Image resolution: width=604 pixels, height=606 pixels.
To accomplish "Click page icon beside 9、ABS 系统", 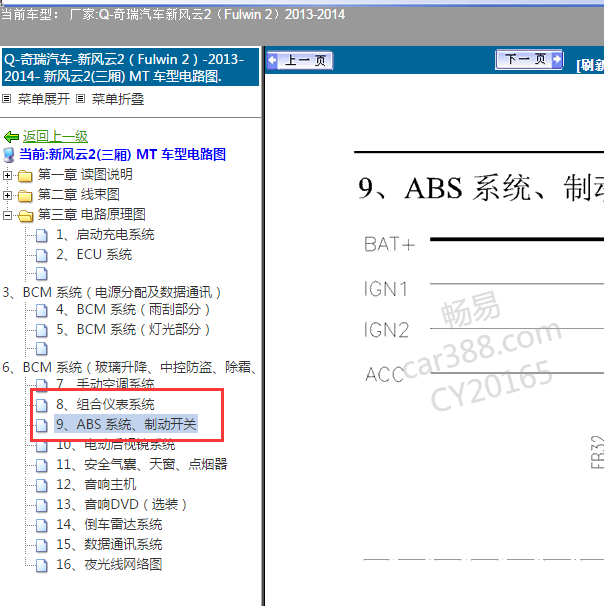I will (42, 425).
